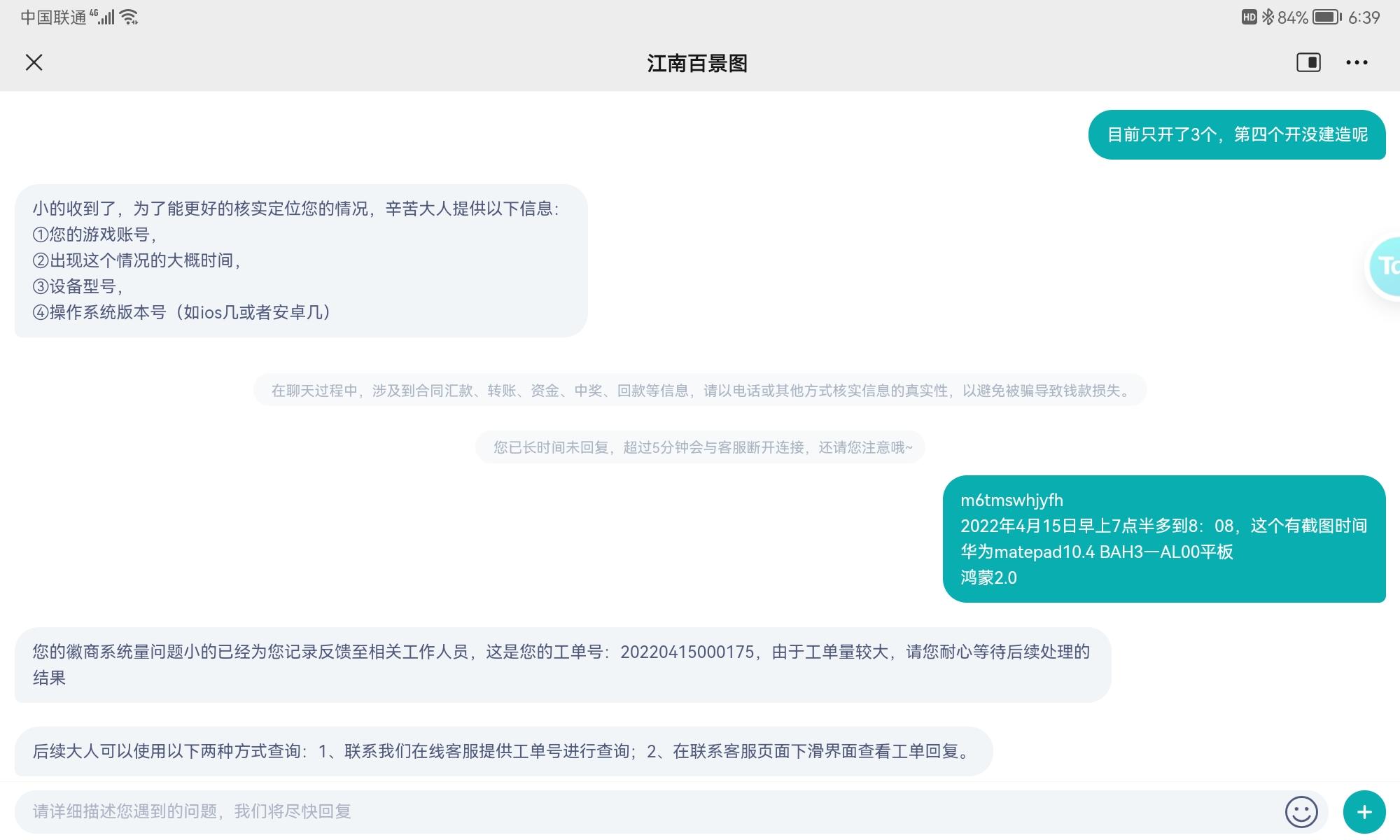This screenshot has height=840, width=1400.
Task: Tap the support message listing required information
Action: click(301, 260)
